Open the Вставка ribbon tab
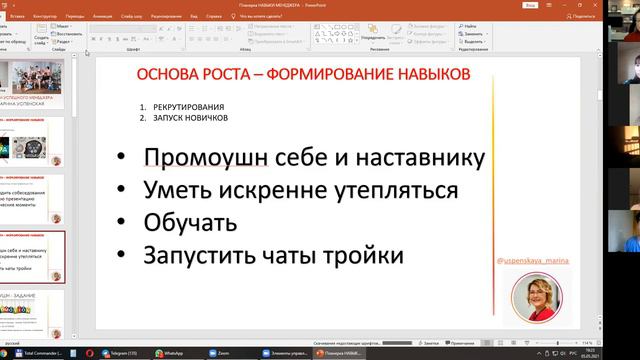 [17, 16]
